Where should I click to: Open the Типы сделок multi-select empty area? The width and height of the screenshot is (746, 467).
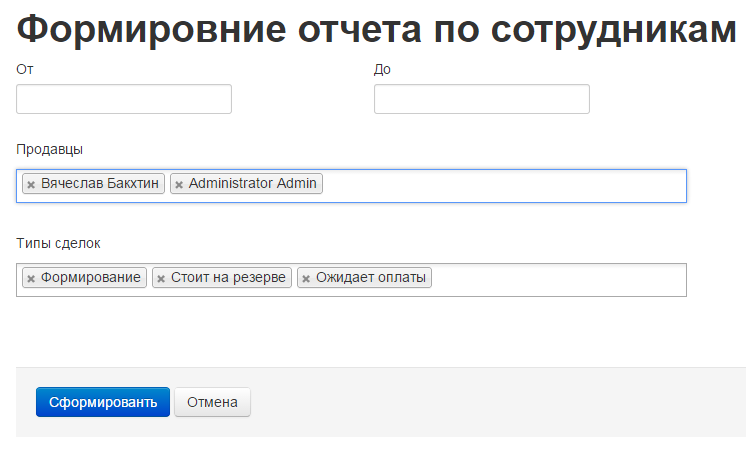tap(560, 279)
